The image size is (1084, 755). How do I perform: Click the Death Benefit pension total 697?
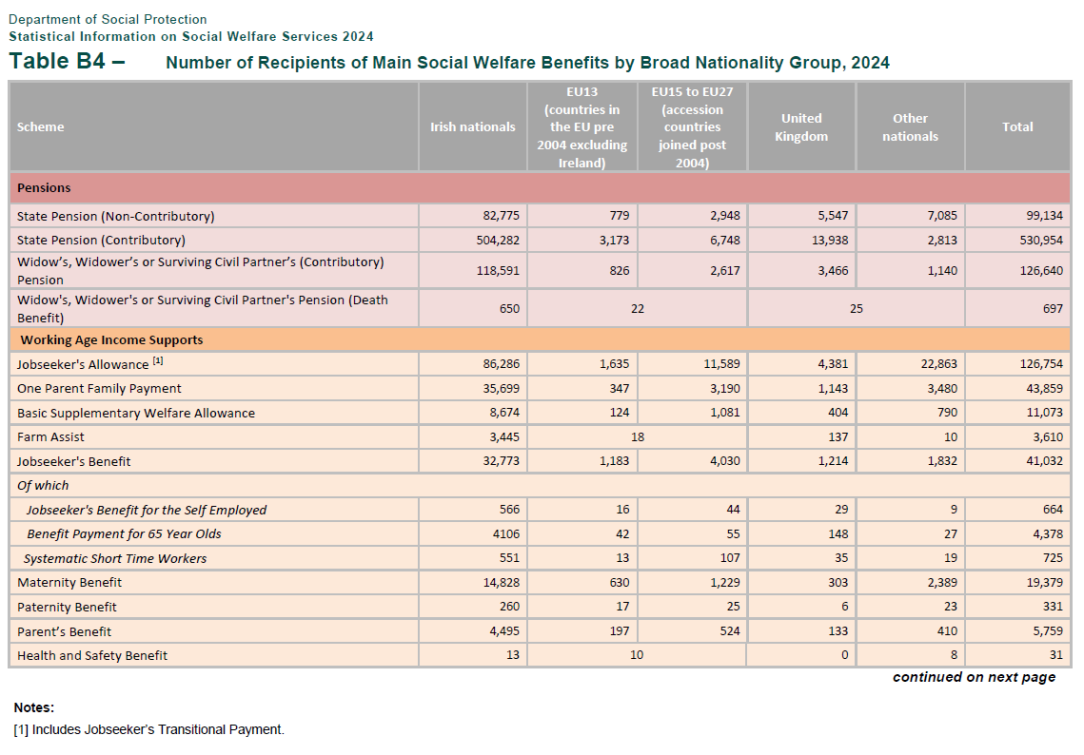[x=1053, y=308]
